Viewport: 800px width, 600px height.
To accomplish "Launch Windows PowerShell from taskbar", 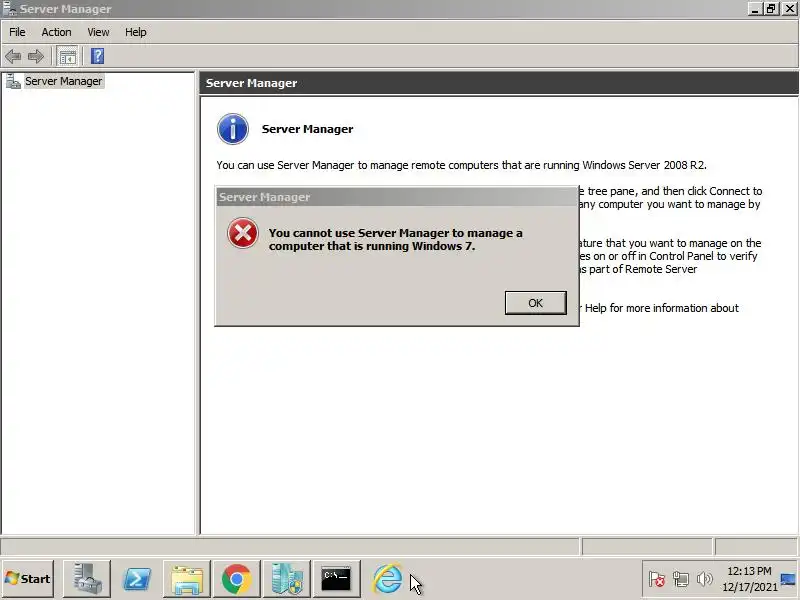I will pyautogui.click(x=137, y=579).
